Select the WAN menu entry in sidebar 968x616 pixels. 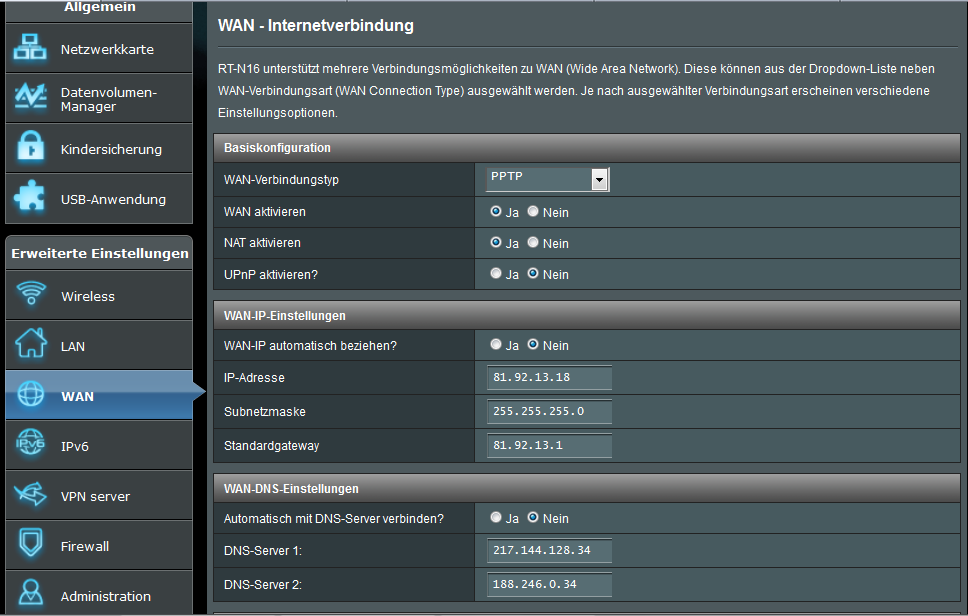click(77, 396)
